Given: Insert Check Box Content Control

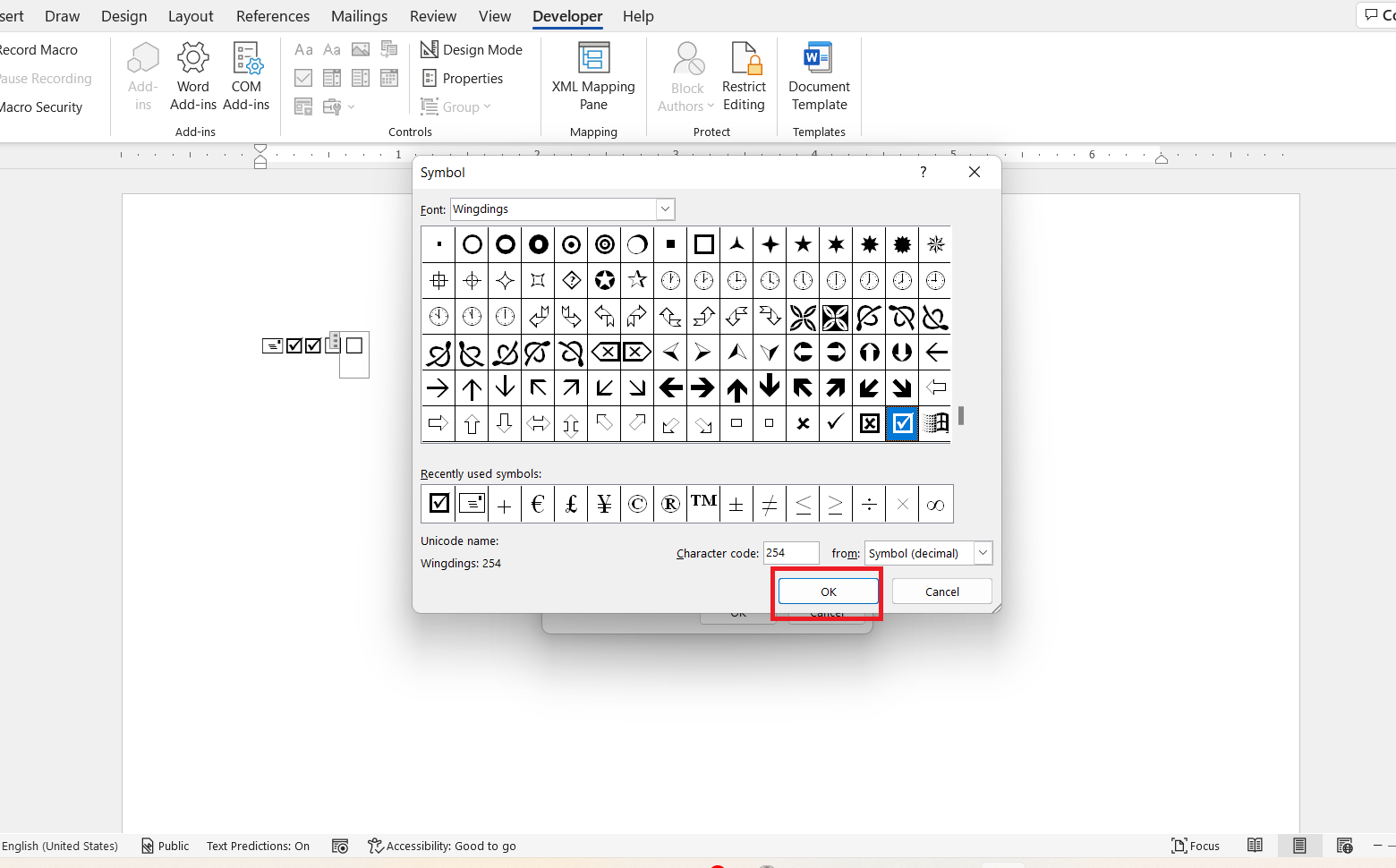Looking at the screenshot, I should pos(304,79).
